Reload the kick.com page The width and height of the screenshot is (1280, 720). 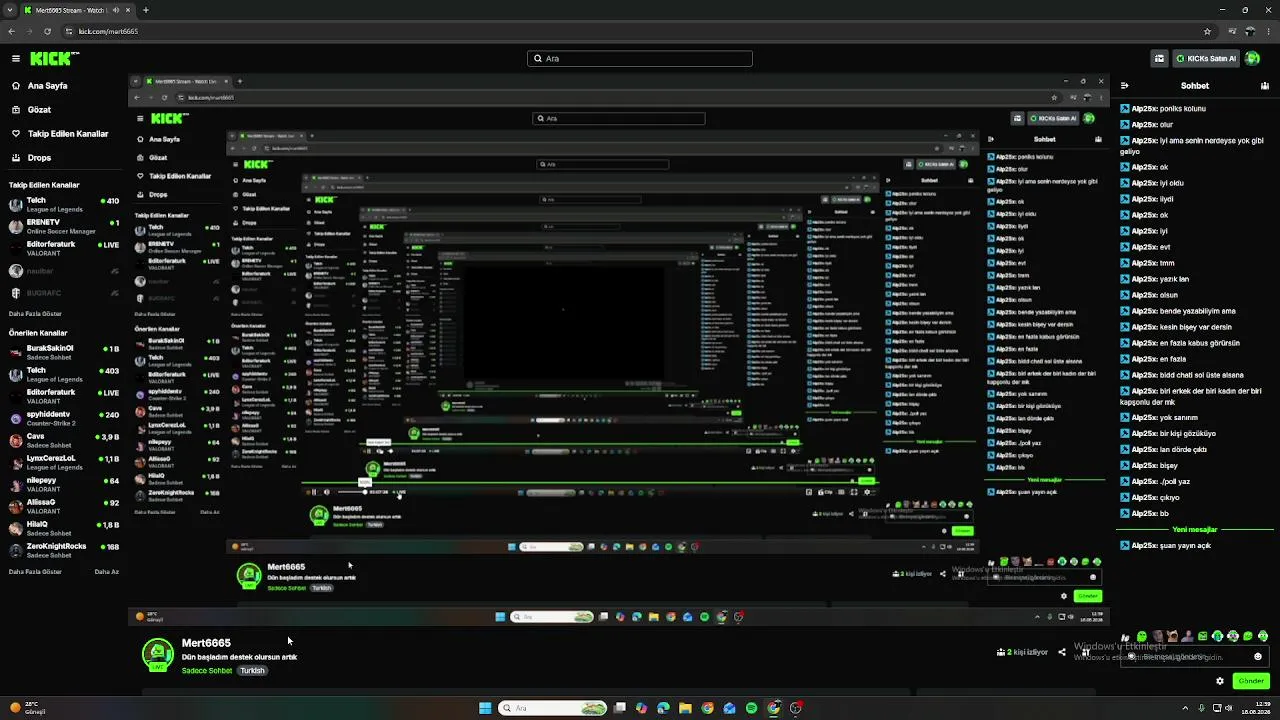(x=47, y=31)
